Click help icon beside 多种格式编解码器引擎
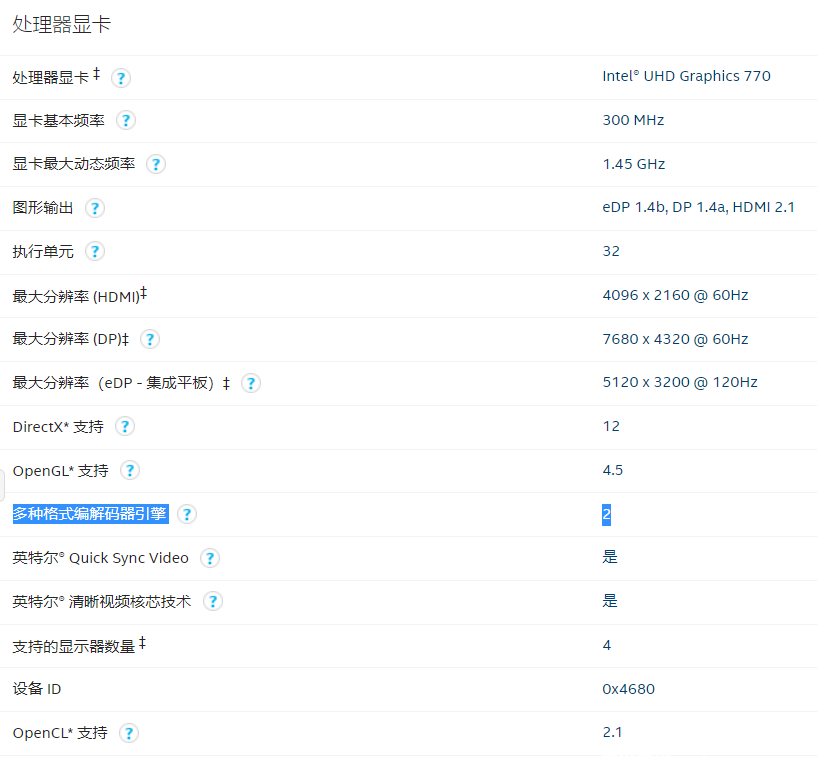817x765 pixels. coord(187,514)
